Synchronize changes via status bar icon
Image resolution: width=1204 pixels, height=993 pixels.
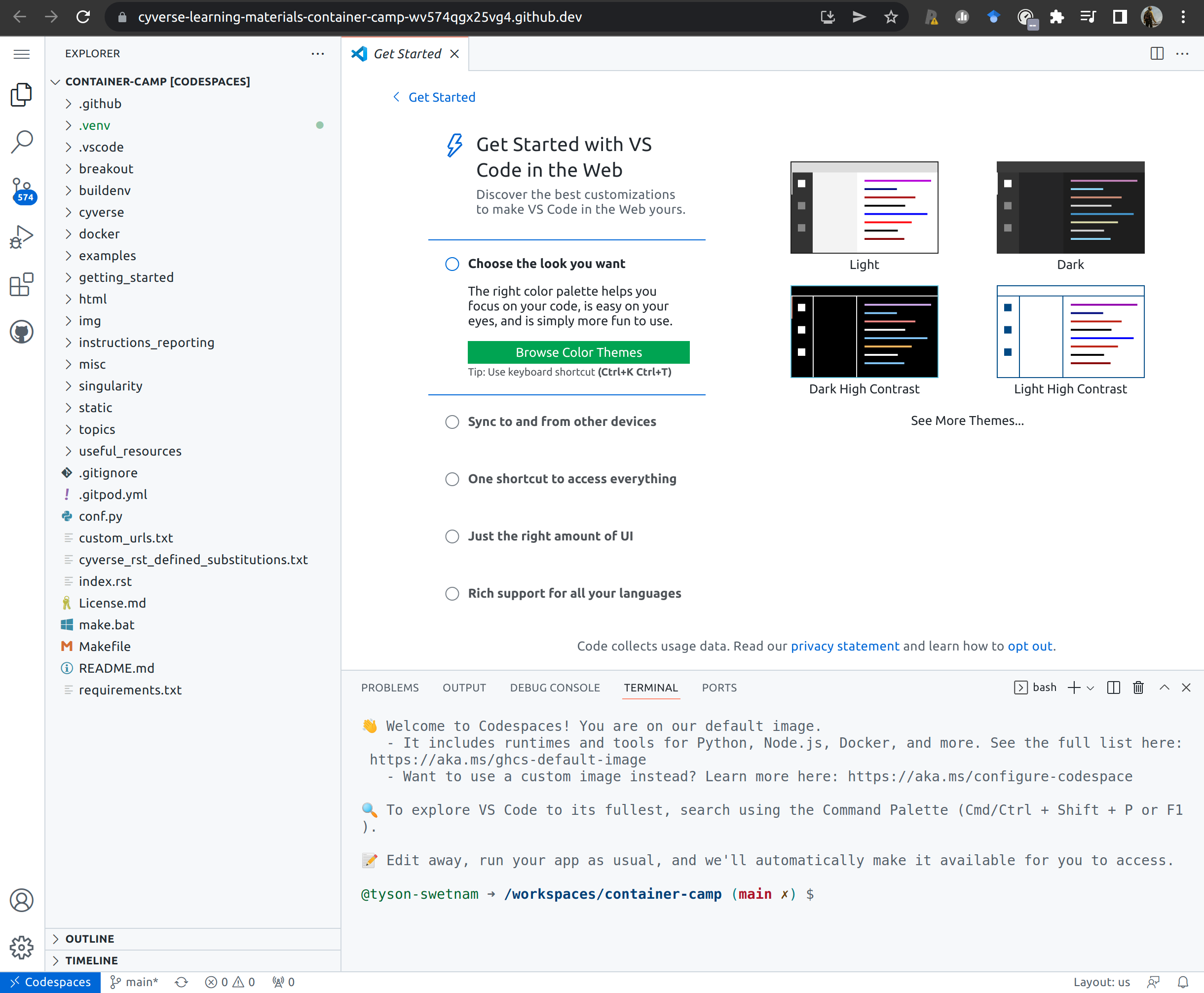click(x=182, y=982)
